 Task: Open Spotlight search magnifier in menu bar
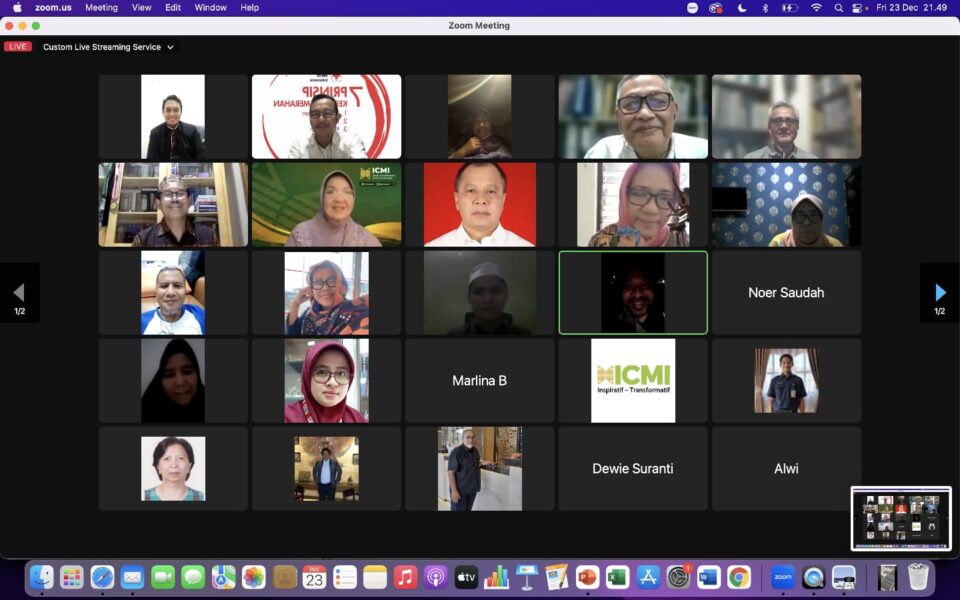[x=840, y=8]
